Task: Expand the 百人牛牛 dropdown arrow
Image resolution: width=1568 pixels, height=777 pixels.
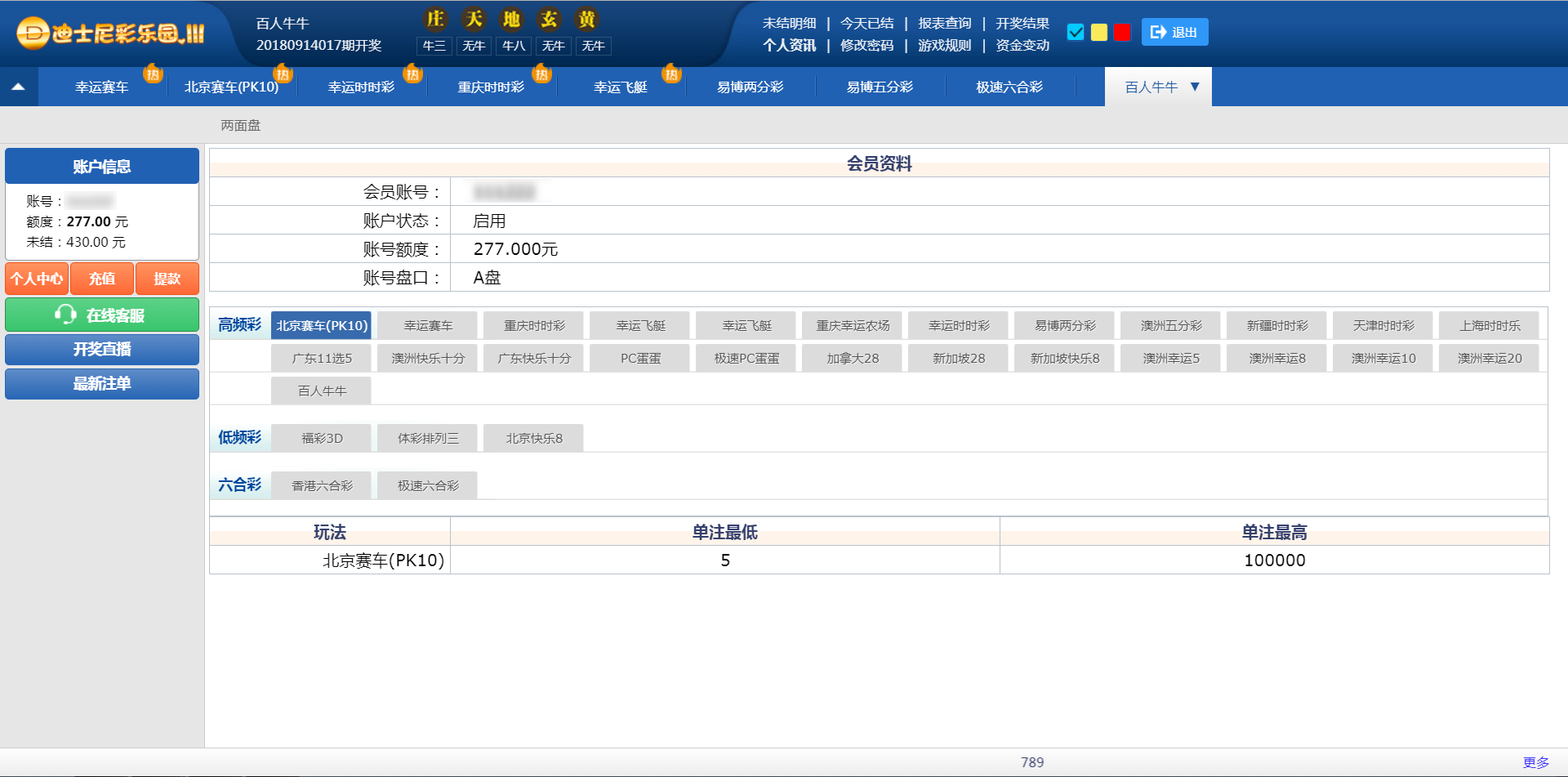Action: click(1195, 87)
